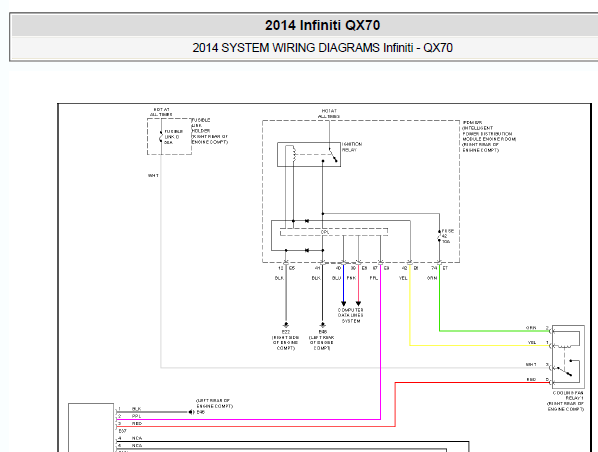
Task: Click 'HOT AT ALL TIMES' above fusible link
Action: click(x=161, y=112)
